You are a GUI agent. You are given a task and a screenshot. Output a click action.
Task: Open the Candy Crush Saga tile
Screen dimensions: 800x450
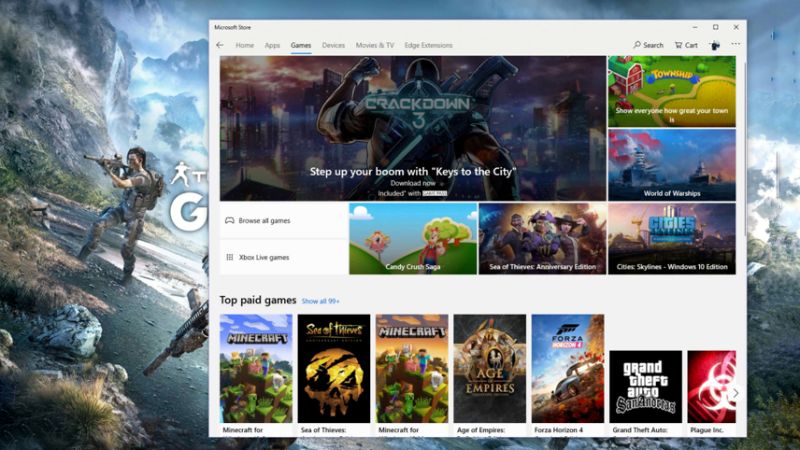[x=412, y=239]
